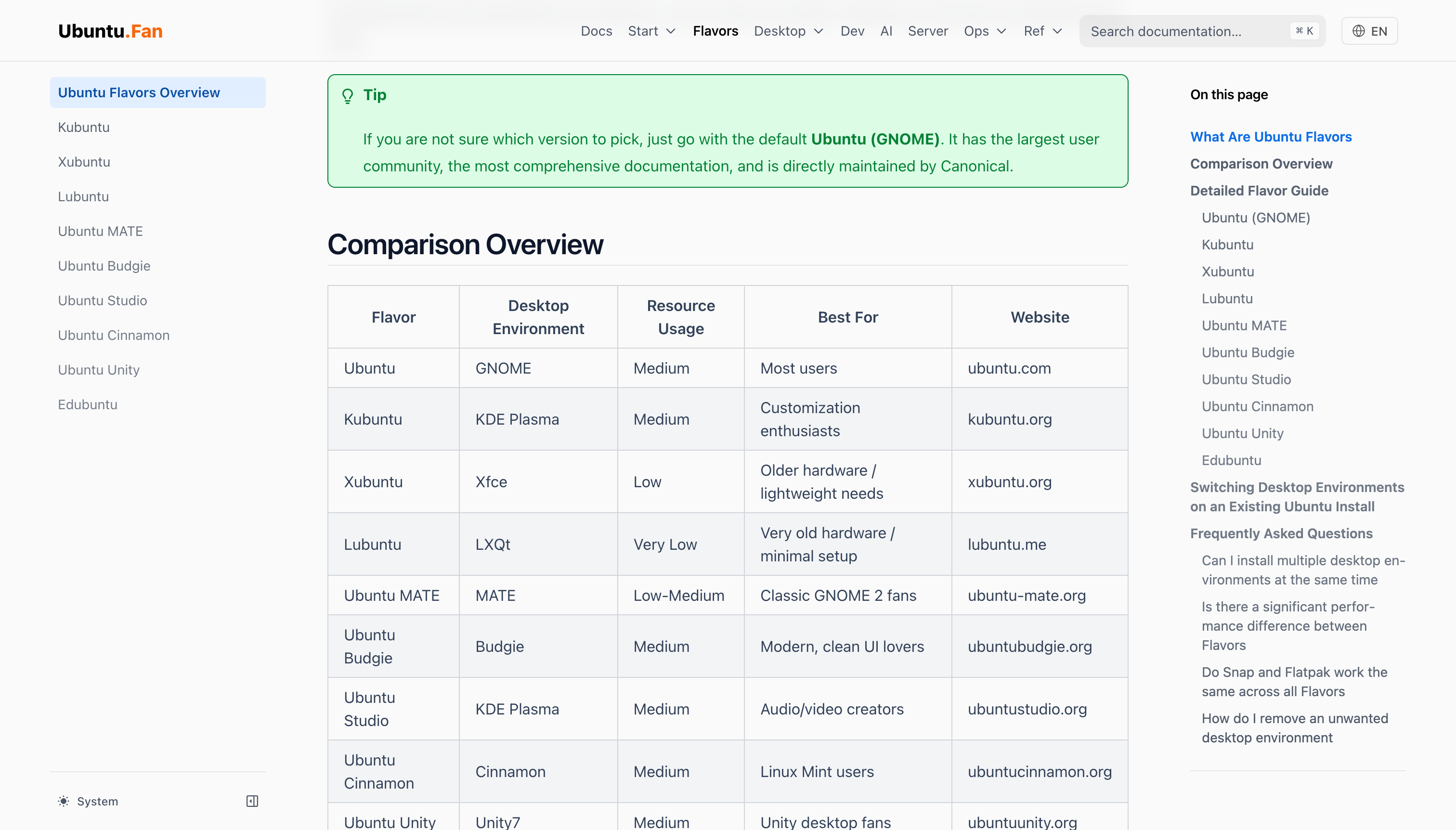Click the Best For column header

tap(848, 317)
